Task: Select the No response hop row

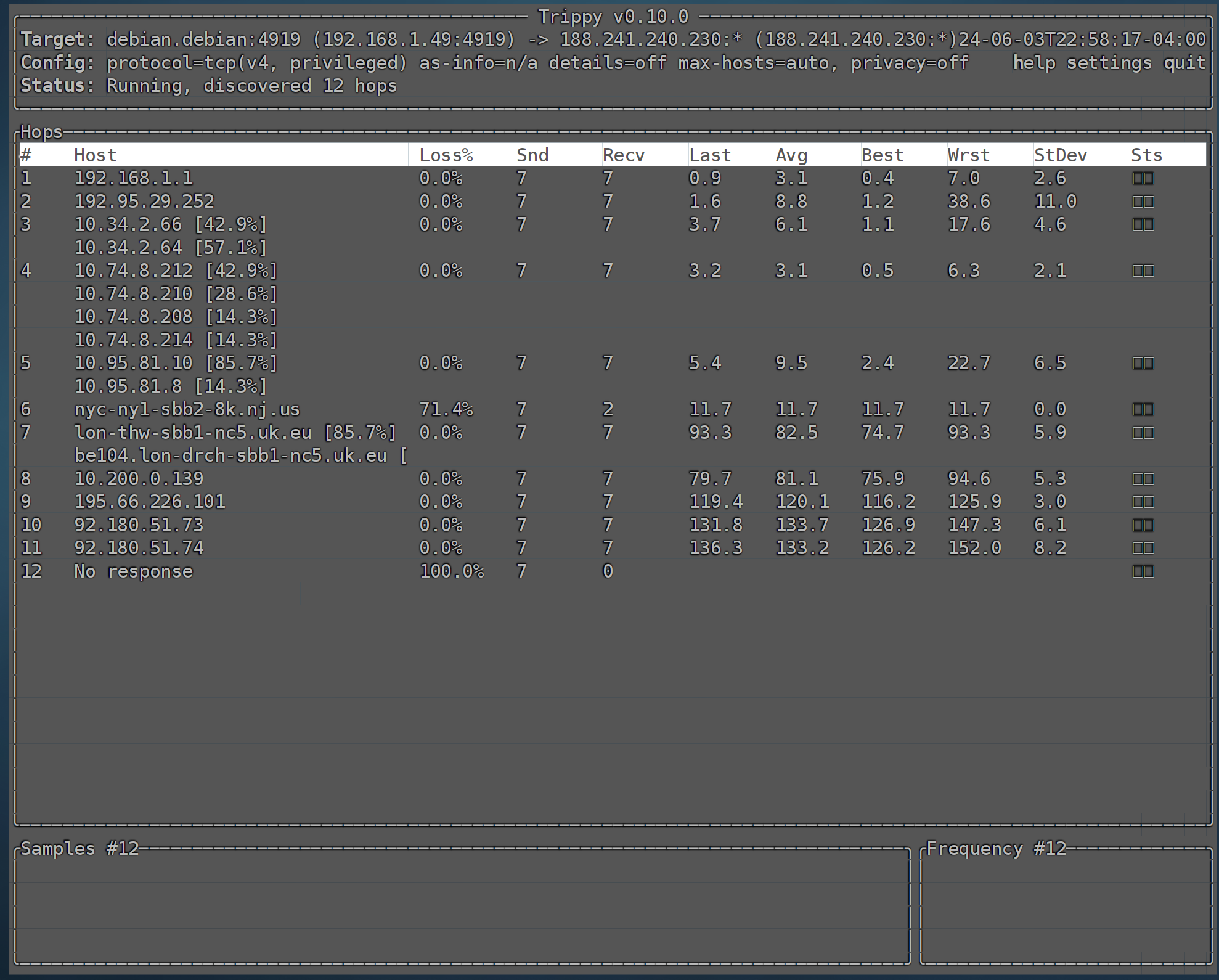Action: click(133, 571)
